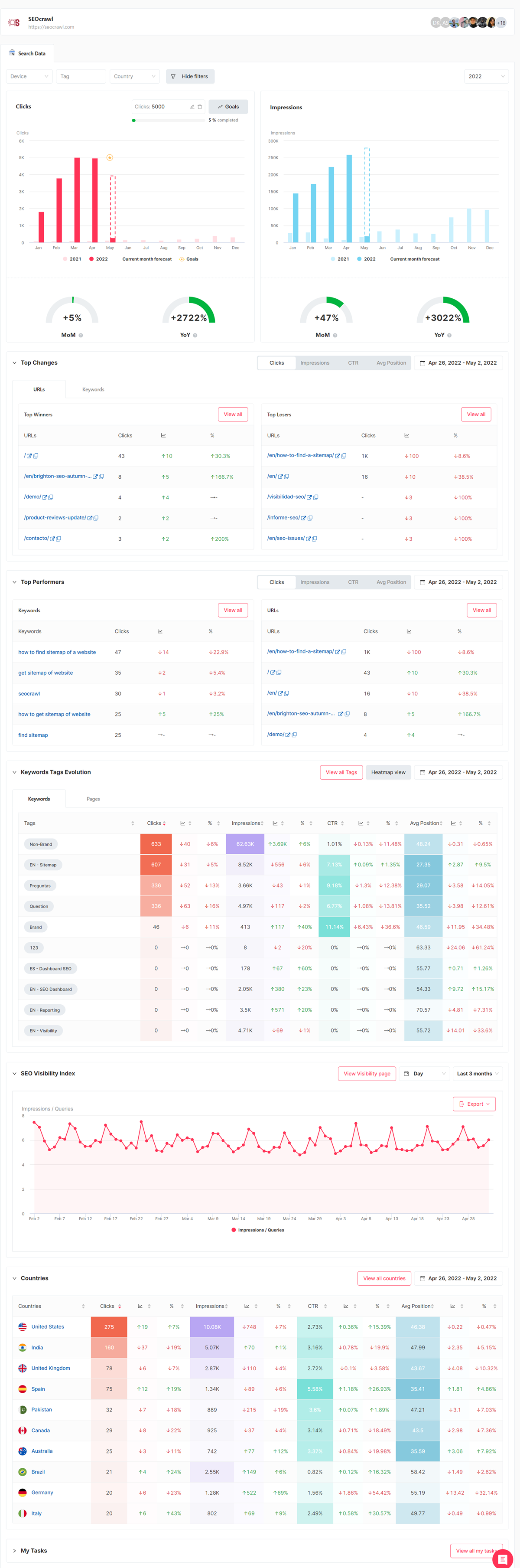Click View all Tags button

coord(341,772)
